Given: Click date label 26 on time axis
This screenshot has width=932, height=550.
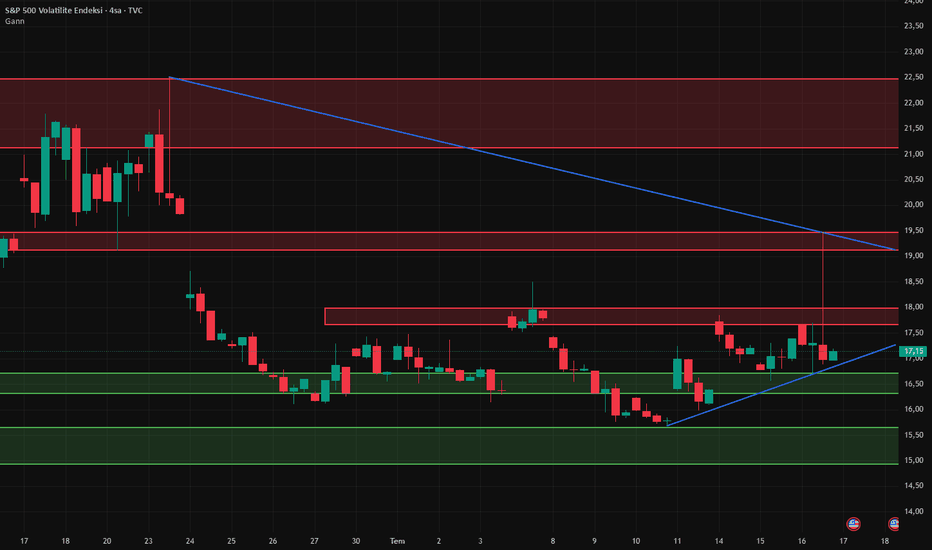Looking at the screenshot, I should pyautogui.click(x=273, y=541).
